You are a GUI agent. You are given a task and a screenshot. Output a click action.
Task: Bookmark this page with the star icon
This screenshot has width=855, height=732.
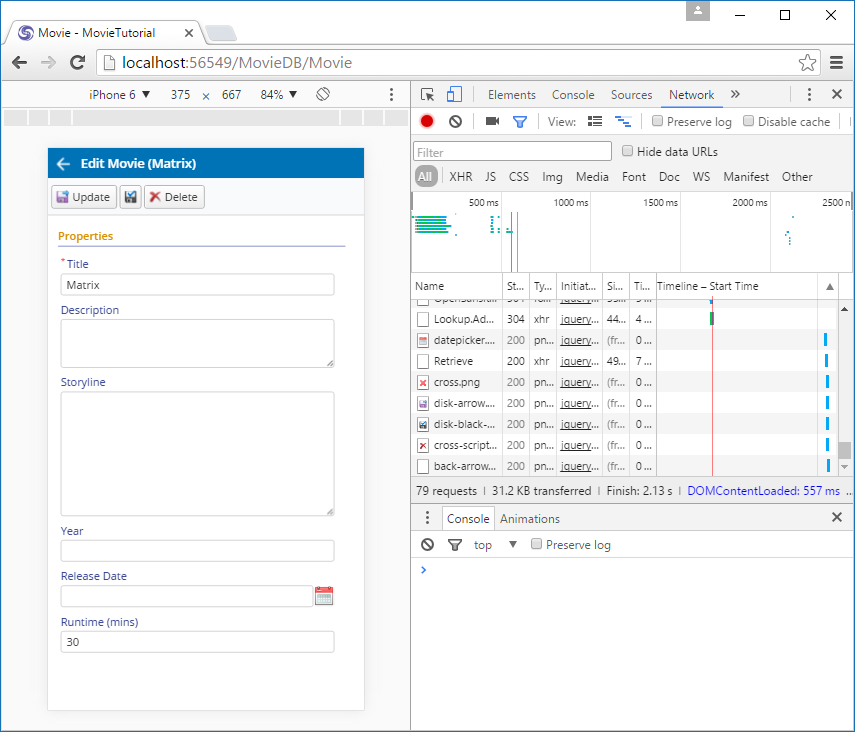point(807,63)
